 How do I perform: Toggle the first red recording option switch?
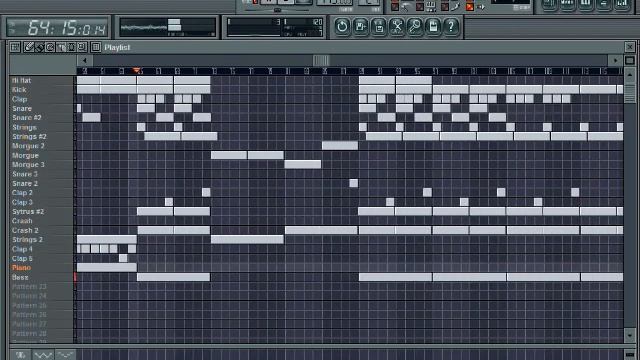(x=395, y=7)
